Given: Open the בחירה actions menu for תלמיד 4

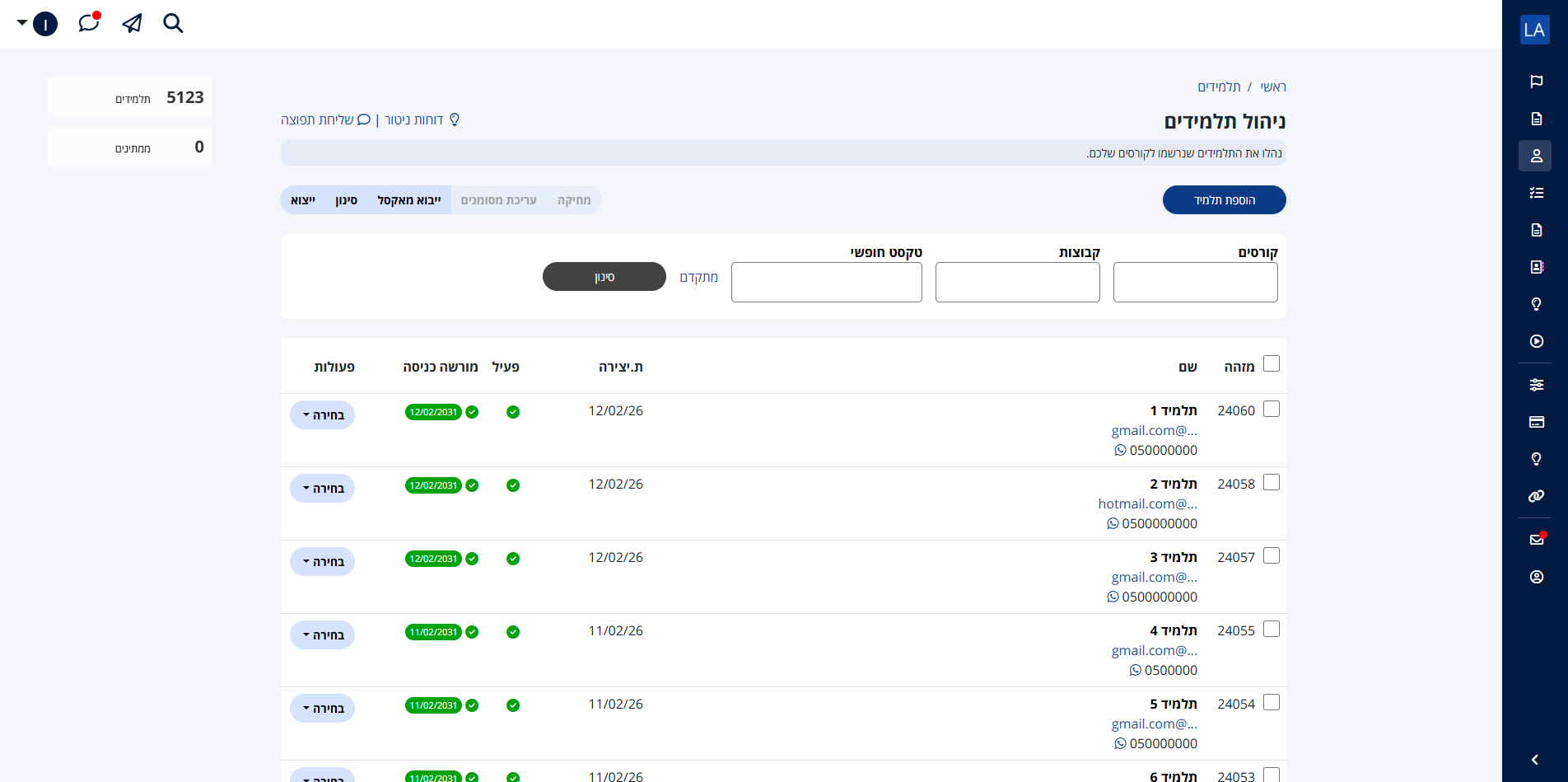Looking at the screenshot, I should 322,635.
